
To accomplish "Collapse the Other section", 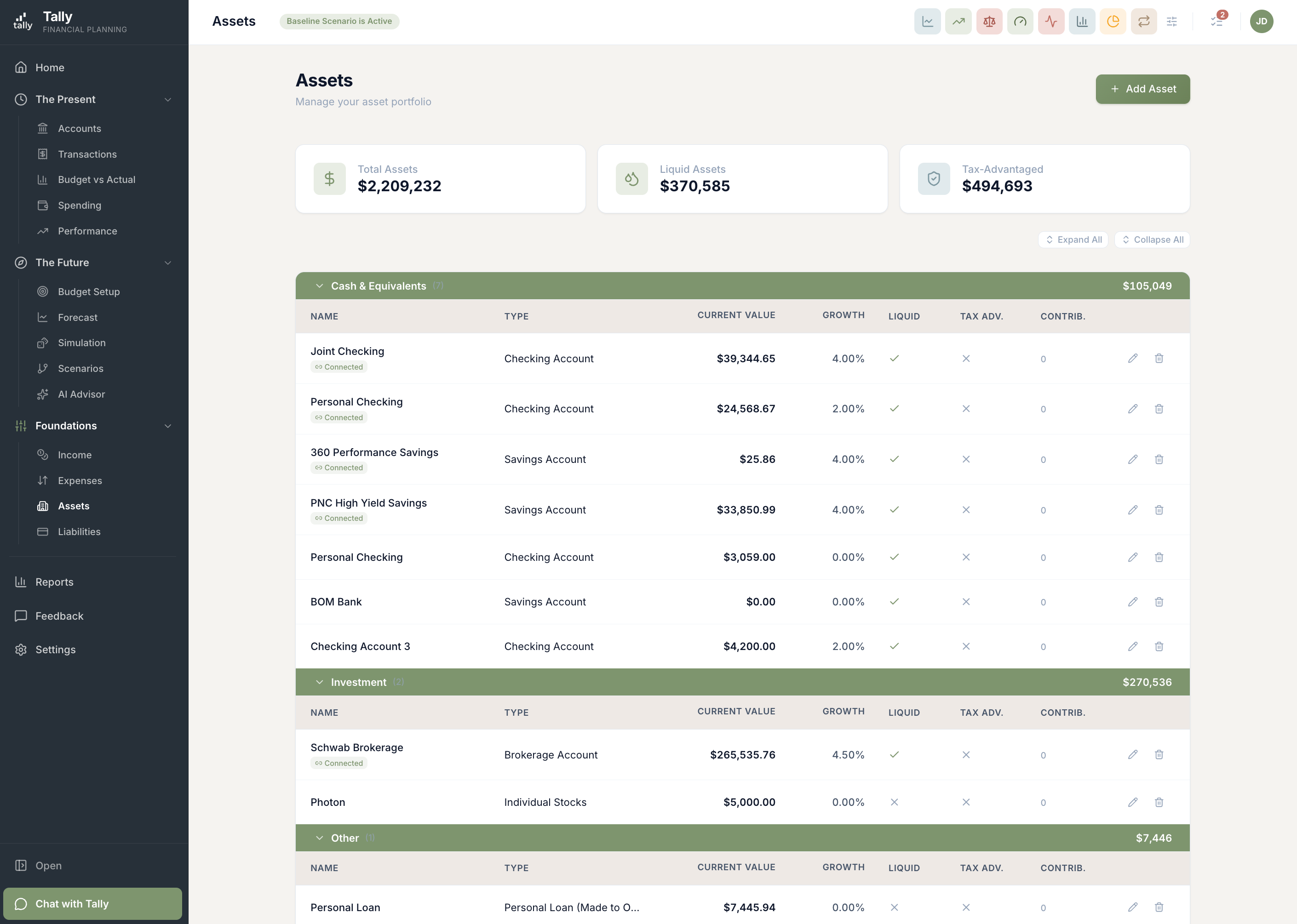I will click(x=319, y=838).
